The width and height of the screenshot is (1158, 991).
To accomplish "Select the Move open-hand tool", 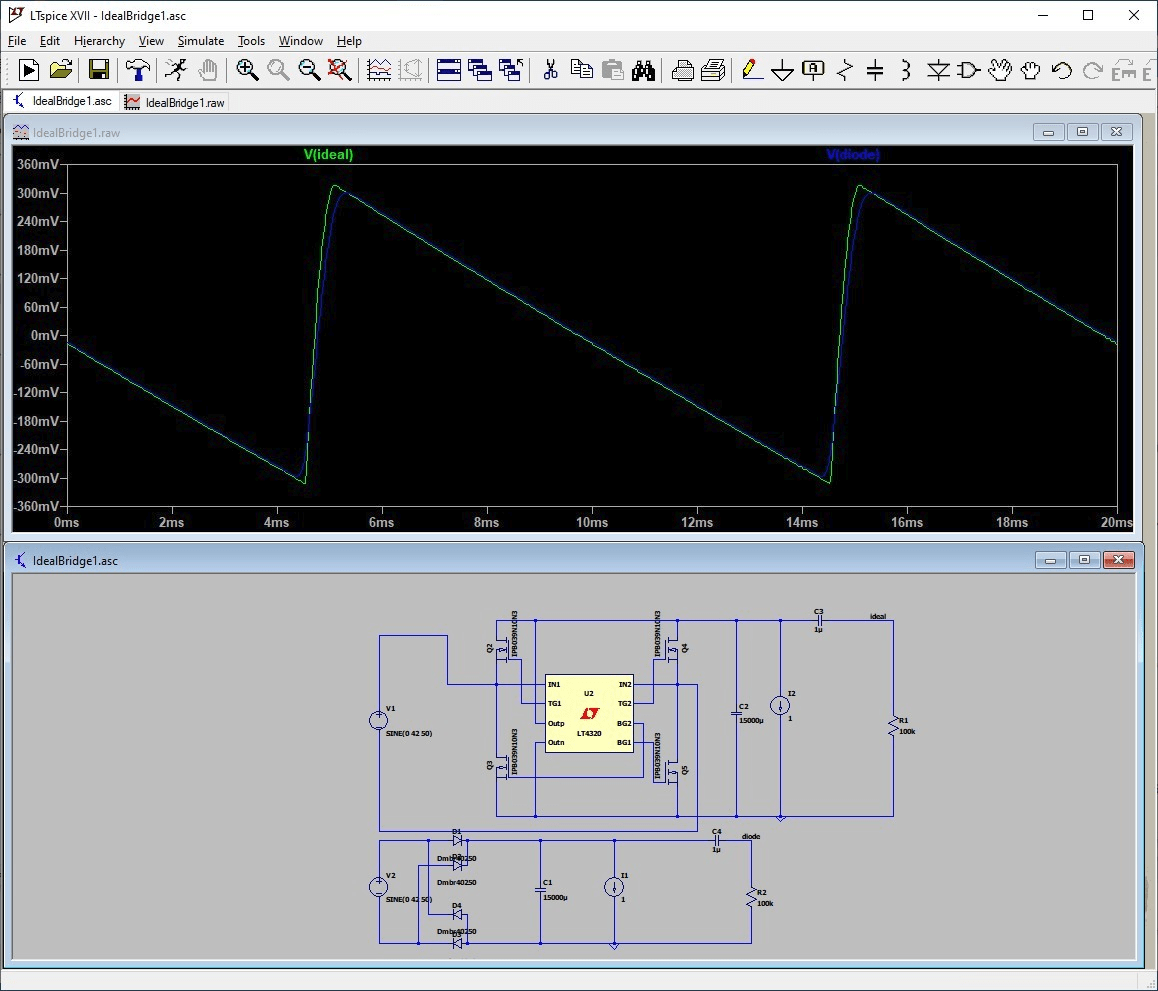I will click(x=999, y=70).
